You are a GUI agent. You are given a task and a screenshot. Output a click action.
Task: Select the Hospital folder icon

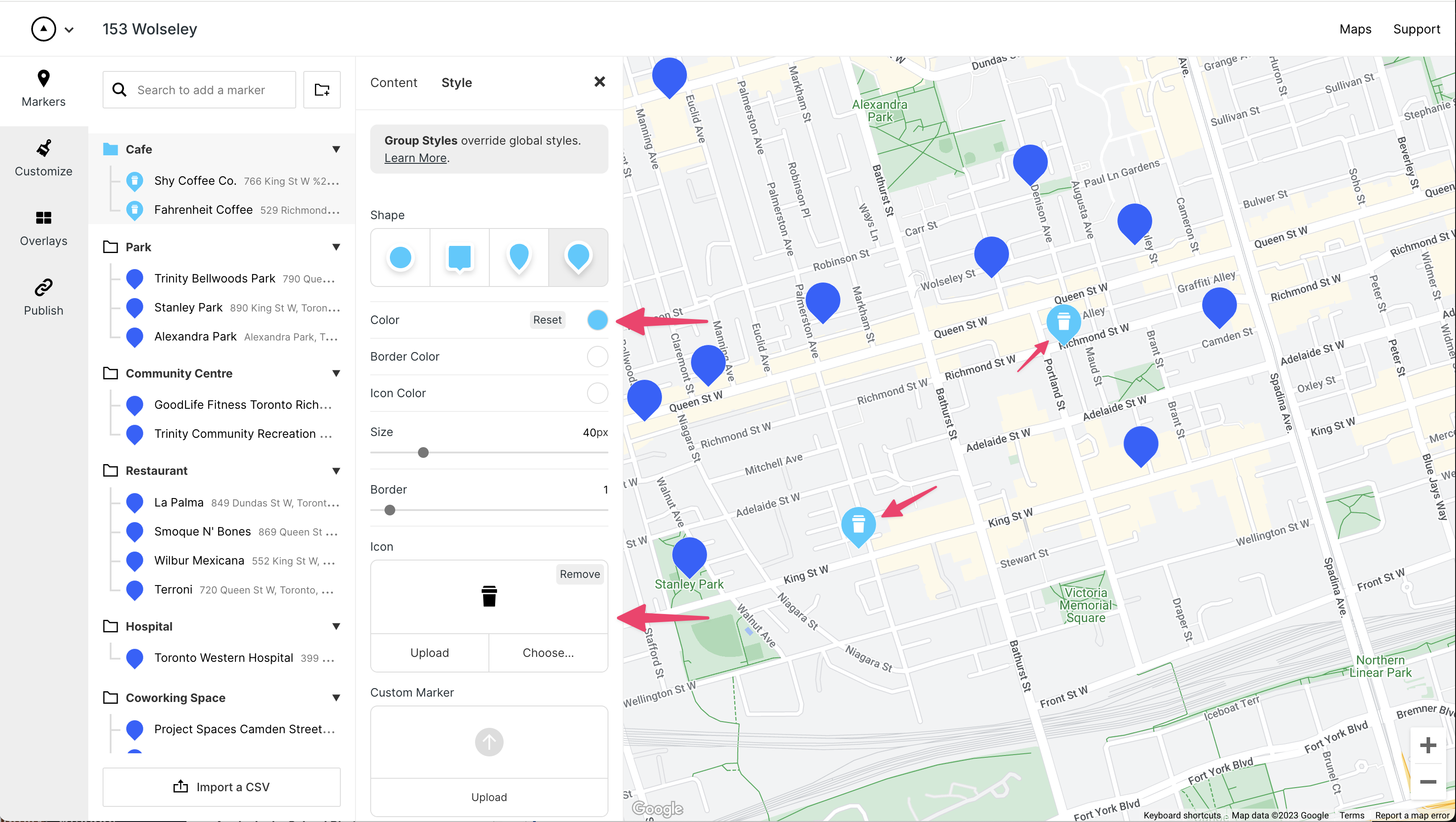tap(110, 627)
